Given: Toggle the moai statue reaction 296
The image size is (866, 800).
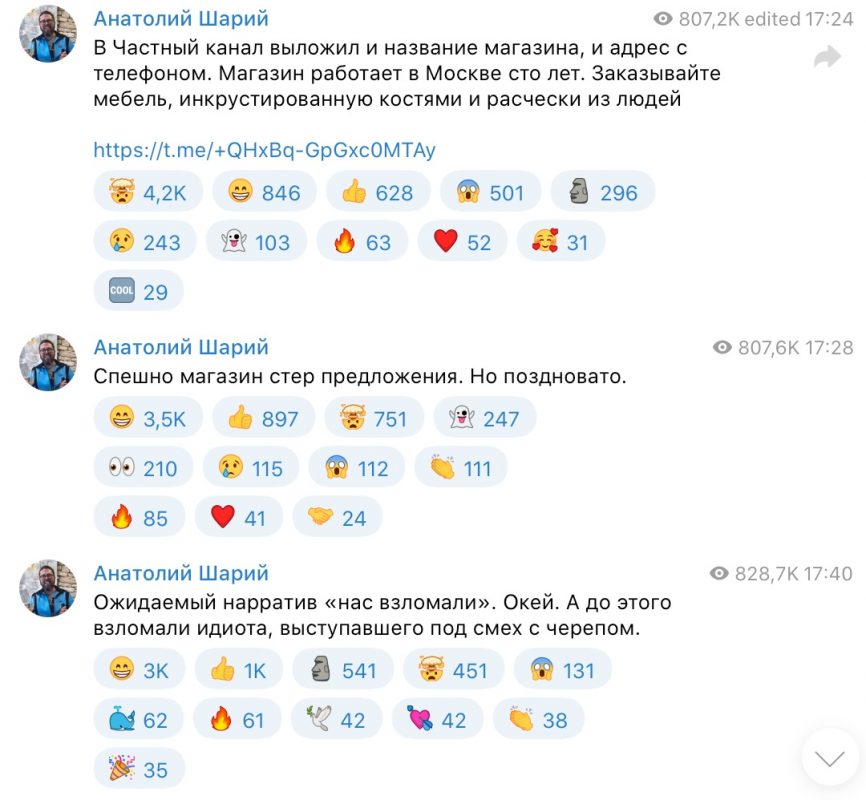Looking at the screenshot, I should click(603, 192).
